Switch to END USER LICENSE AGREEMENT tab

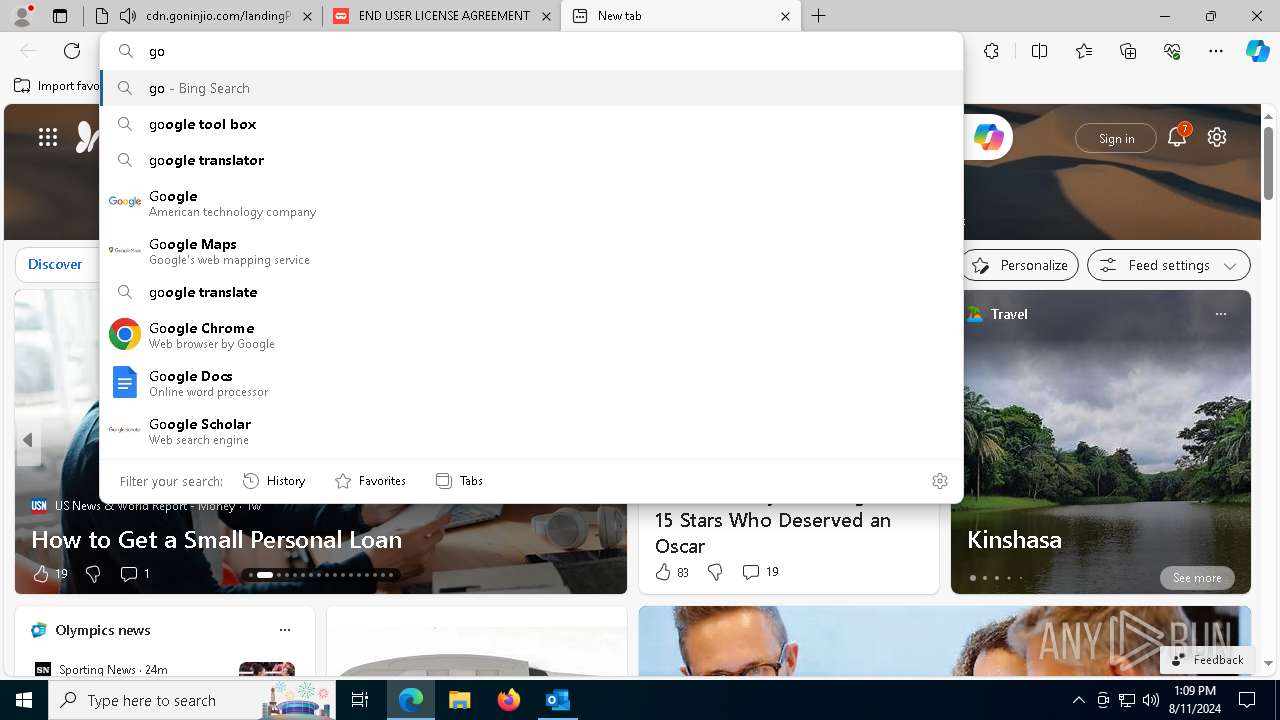coord(442,16)
